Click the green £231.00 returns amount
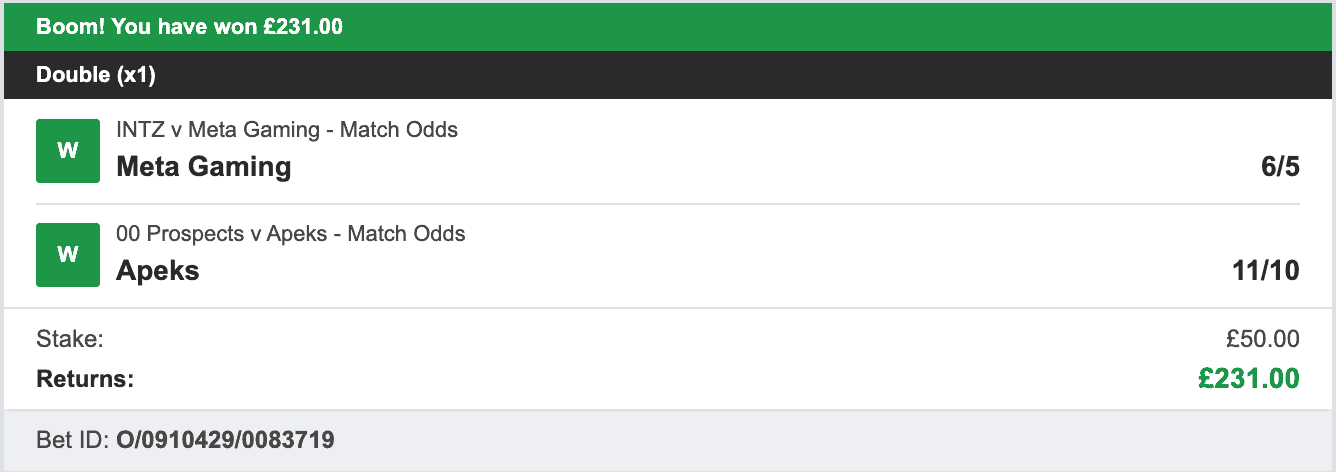Viewport: 1336px width, 472px height. 1249,378
